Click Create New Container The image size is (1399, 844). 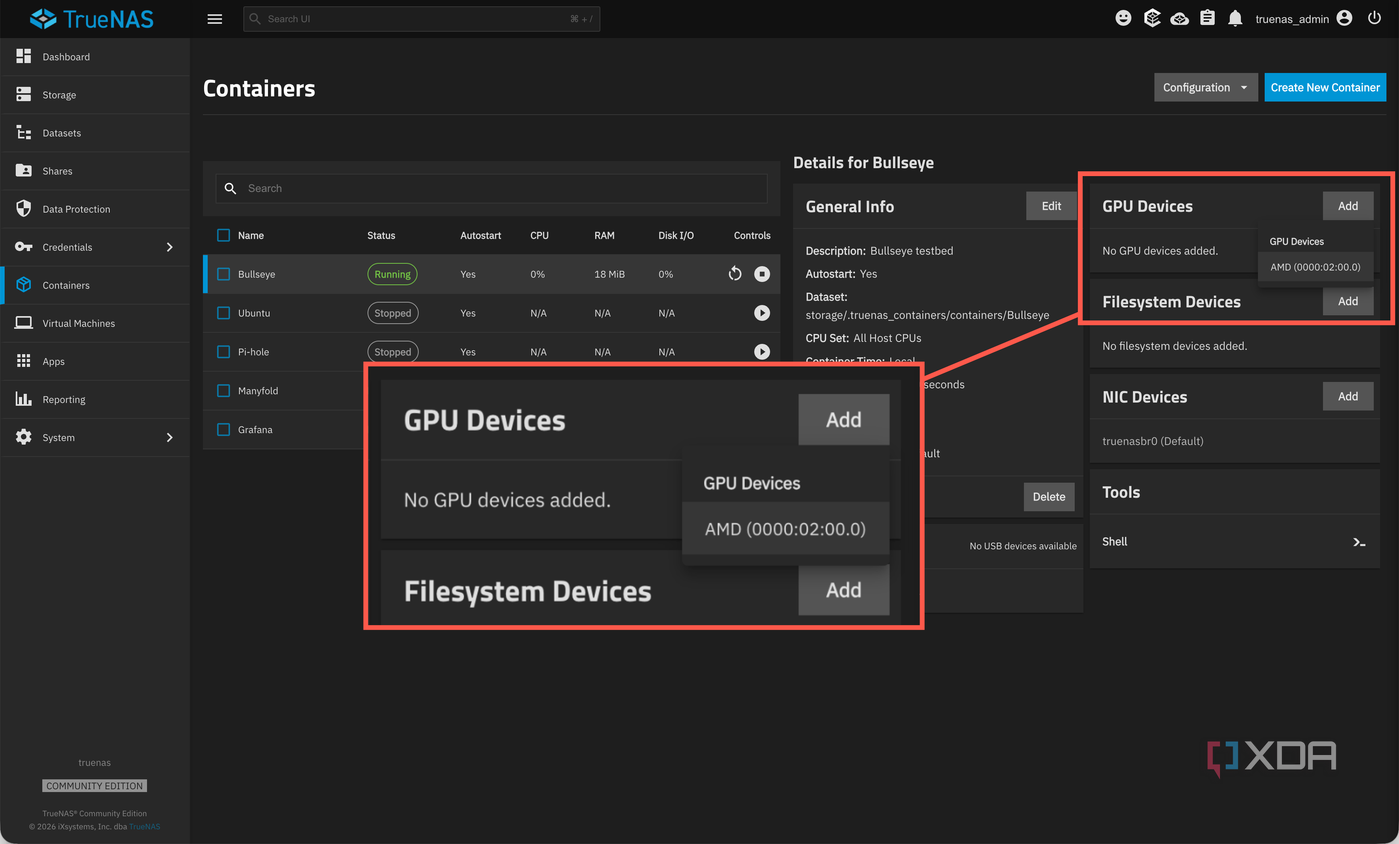pos(1325,87)
